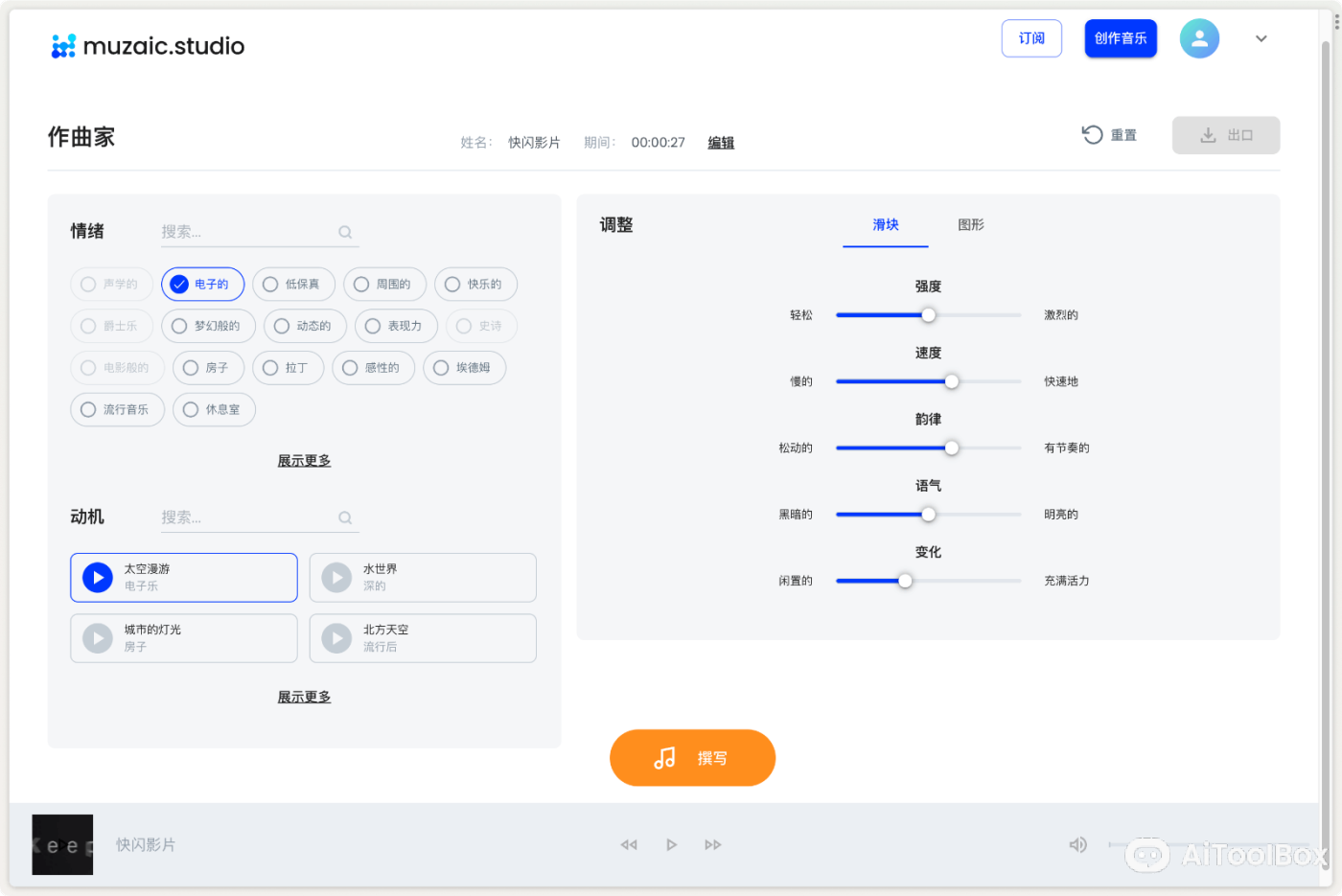
Task: Deselect the 电子的 mood tag
Action: (x=202, y=284)
